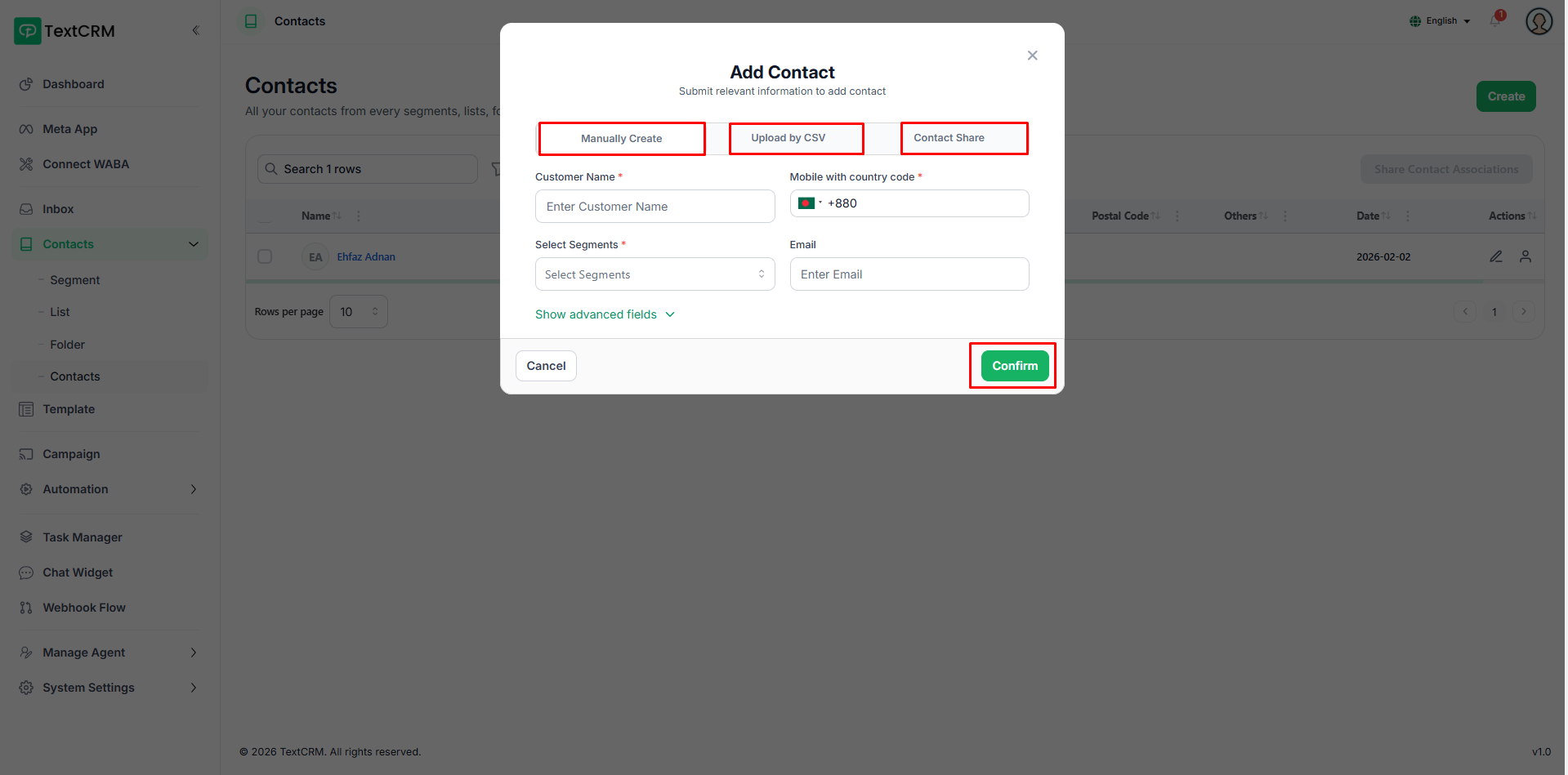Collapse the sidebar with the arrow icon
Screen dimensions: 1568x775
click(x=195, y=30)
